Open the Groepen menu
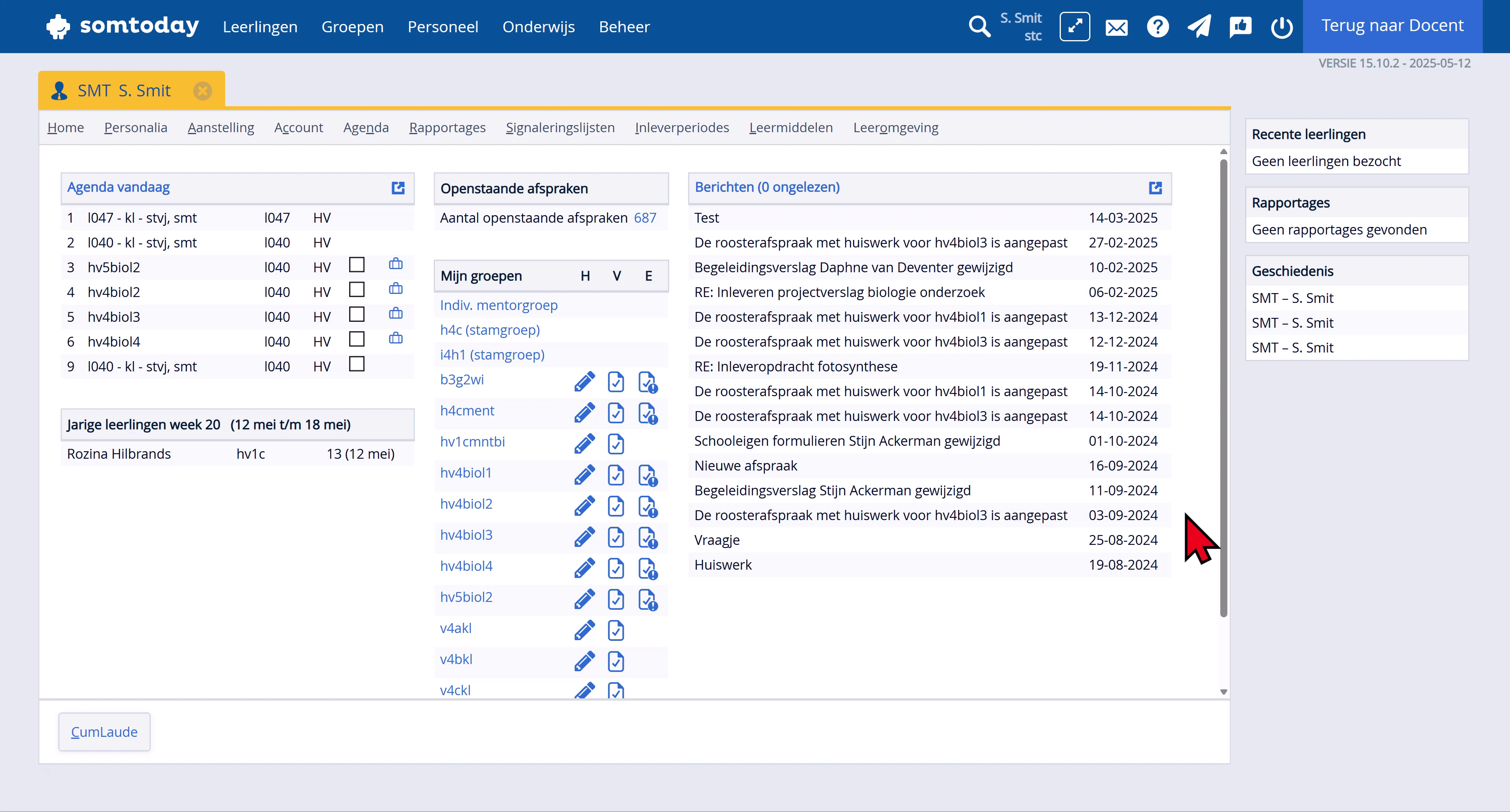Viewport: 1510px width, 812px height. (x=352, y=27)
